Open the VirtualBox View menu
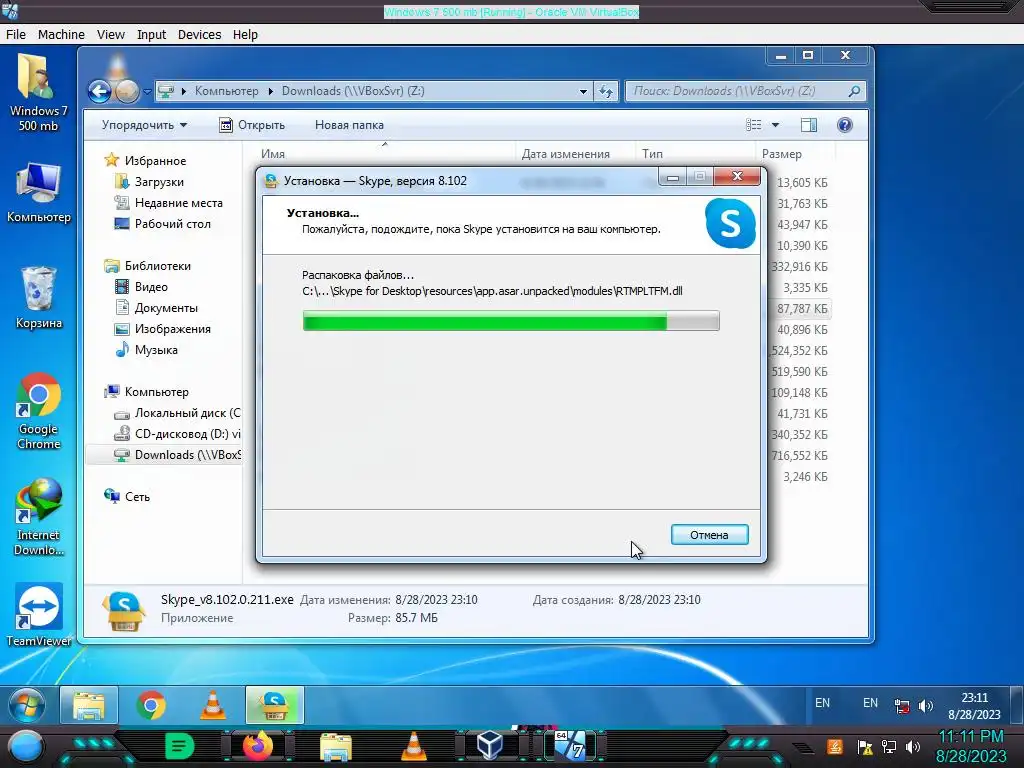This screenshot has height=768, width=1024. [110, 35]
